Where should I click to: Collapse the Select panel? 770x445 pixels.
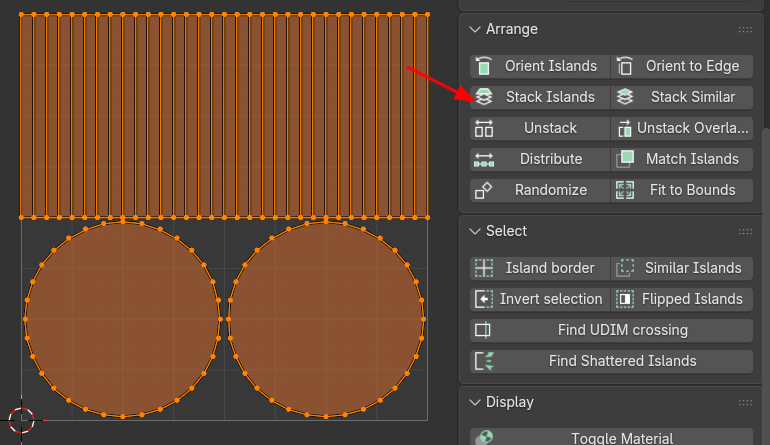[x=475, y=231]
